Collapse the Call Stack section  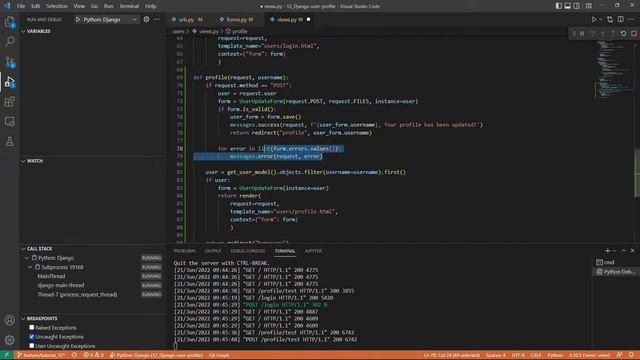[x=23, y=249]
